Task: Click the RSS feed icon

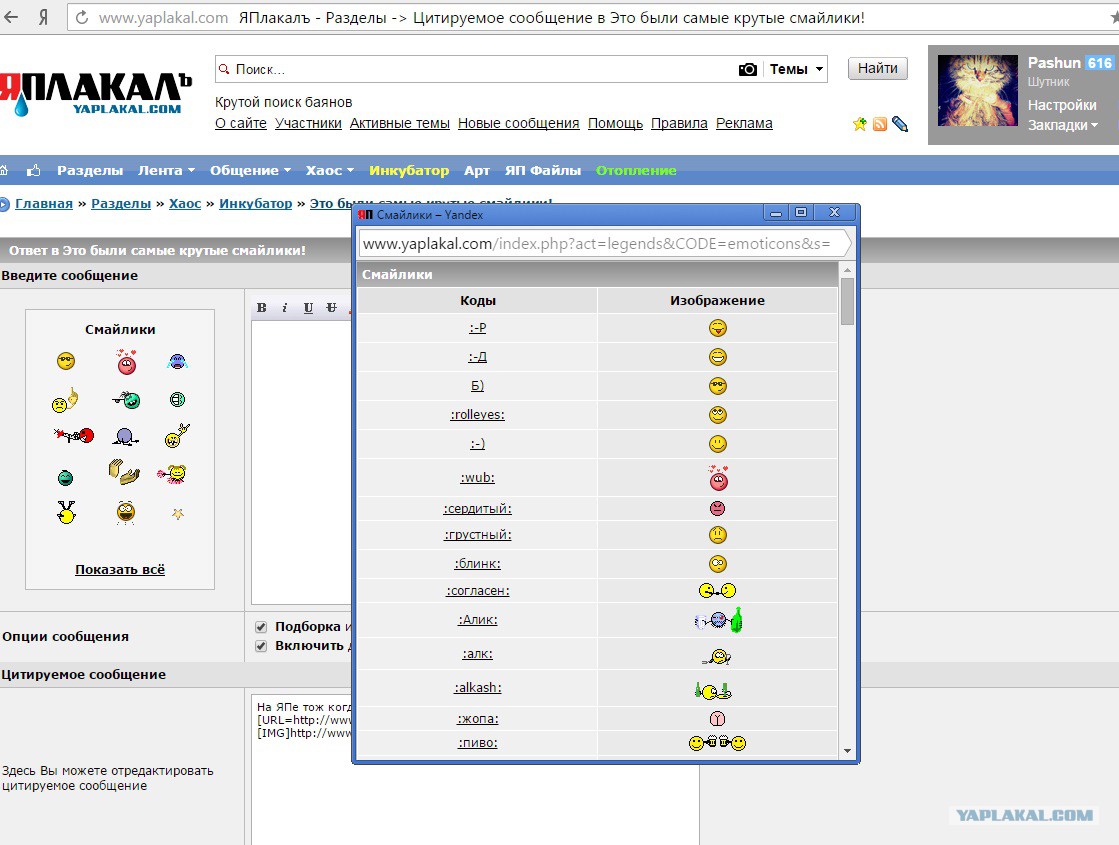Action: click(880, 124)
